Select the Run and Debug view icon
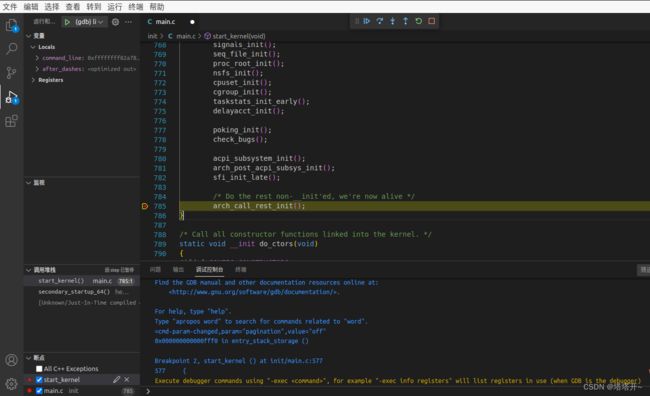 click(x=12, y=97)
